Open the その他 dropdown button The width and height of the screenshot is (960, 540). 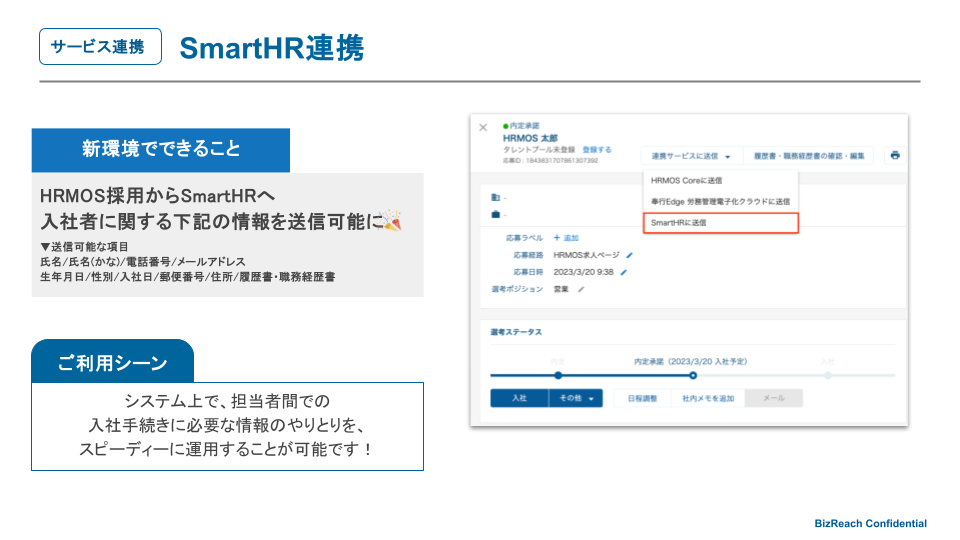(576, 398)
